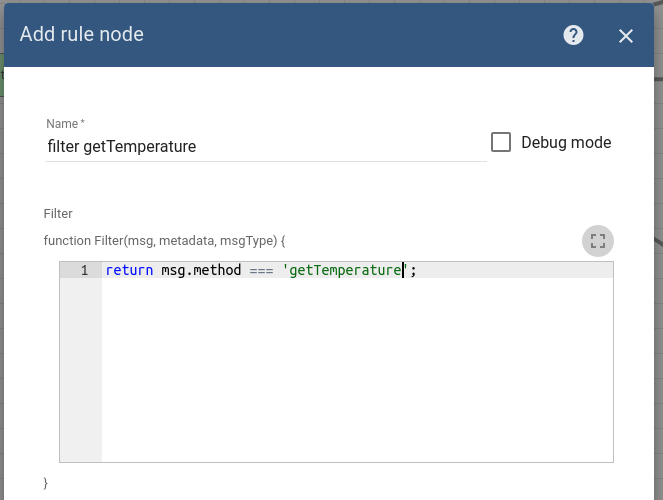Place cursor on the return keyword

click(x=129, y=270)
